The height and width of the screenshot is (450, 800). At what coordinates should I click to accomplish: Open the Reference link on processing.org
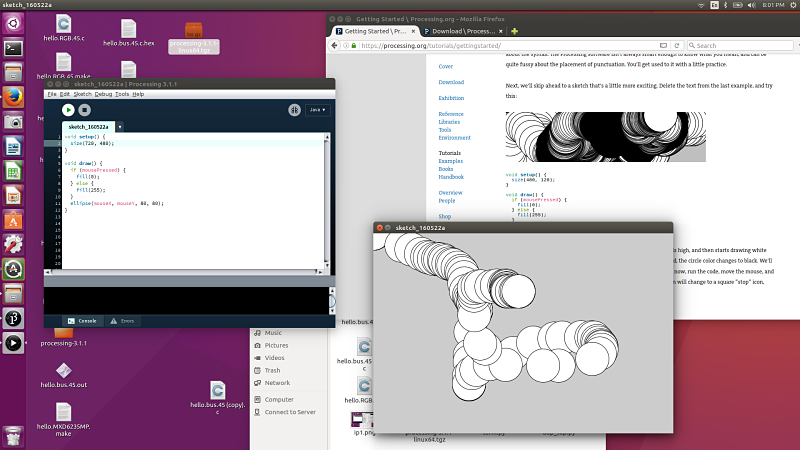pos(451,114)
